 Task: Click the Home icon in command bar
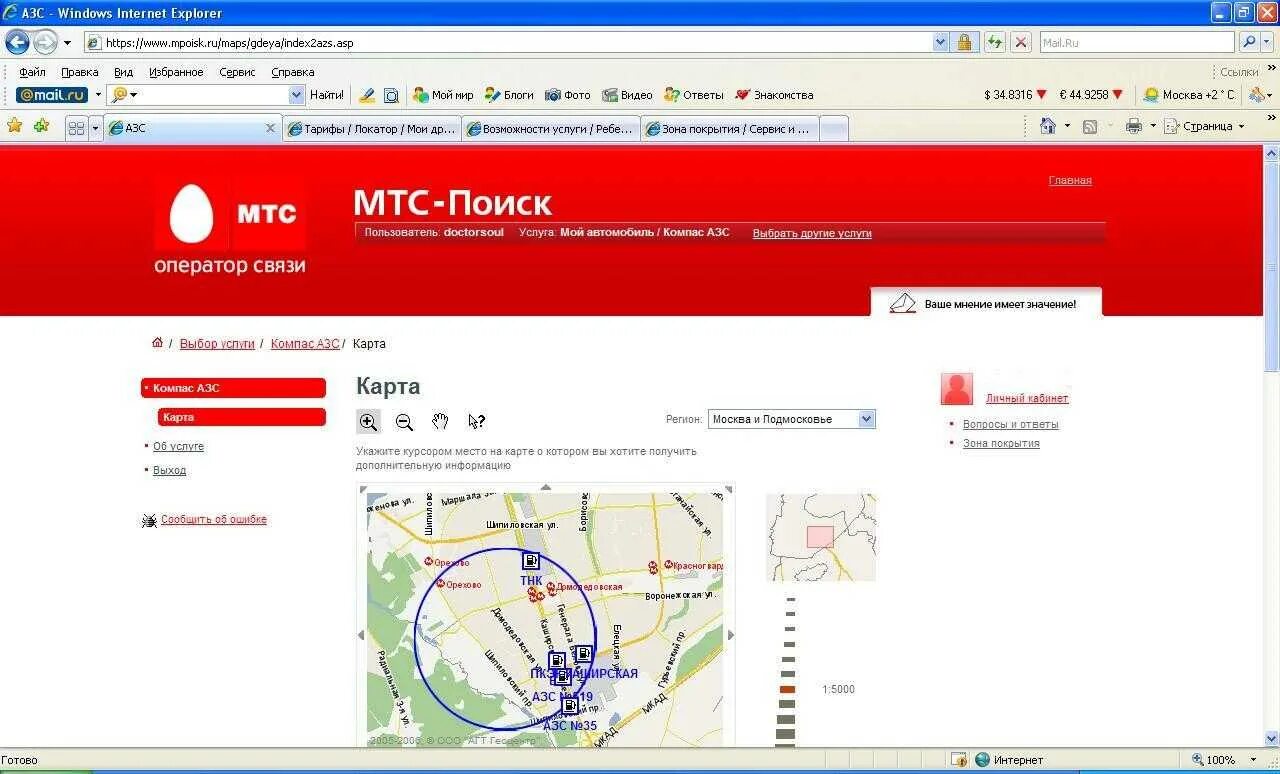point(1048,126)
